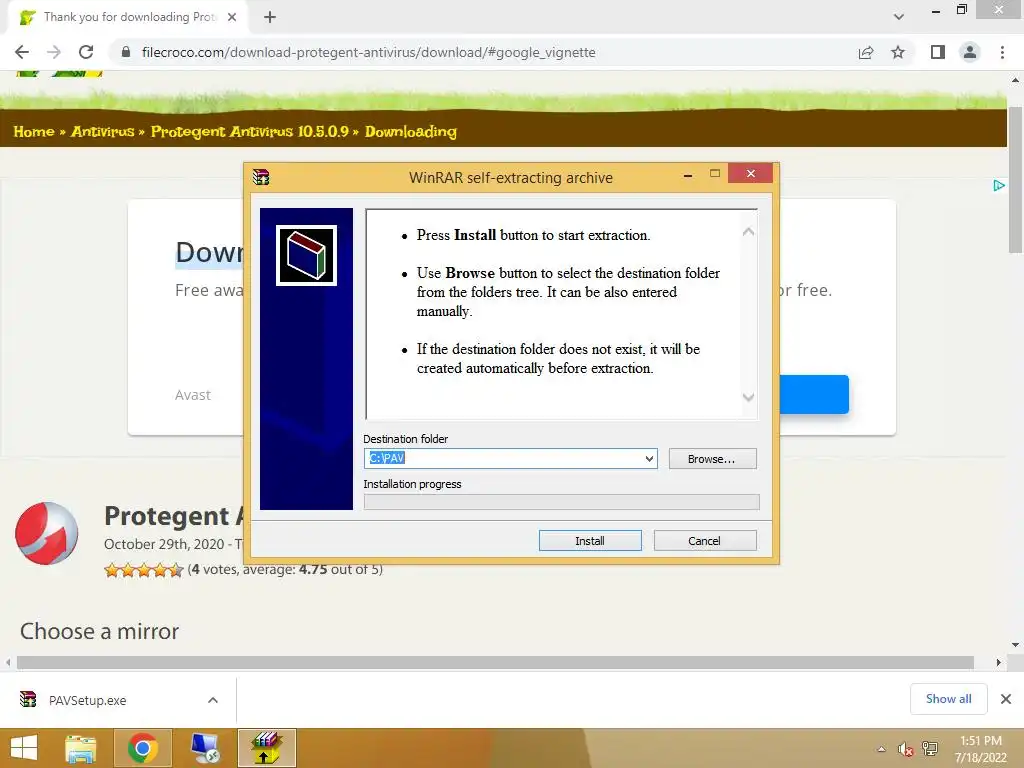Click the muted speaker tray icon

tap(905, 749)
